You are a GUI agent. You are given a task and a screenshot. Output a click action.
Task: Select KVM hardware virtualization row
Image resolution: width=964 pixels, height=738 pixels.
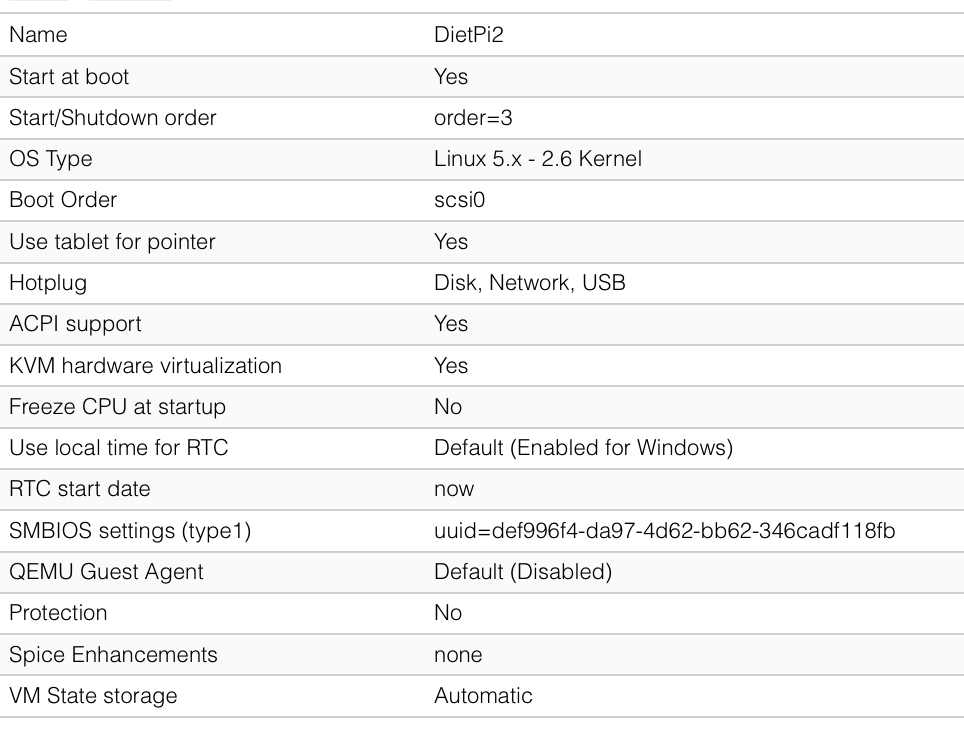[x=482, y=365]
